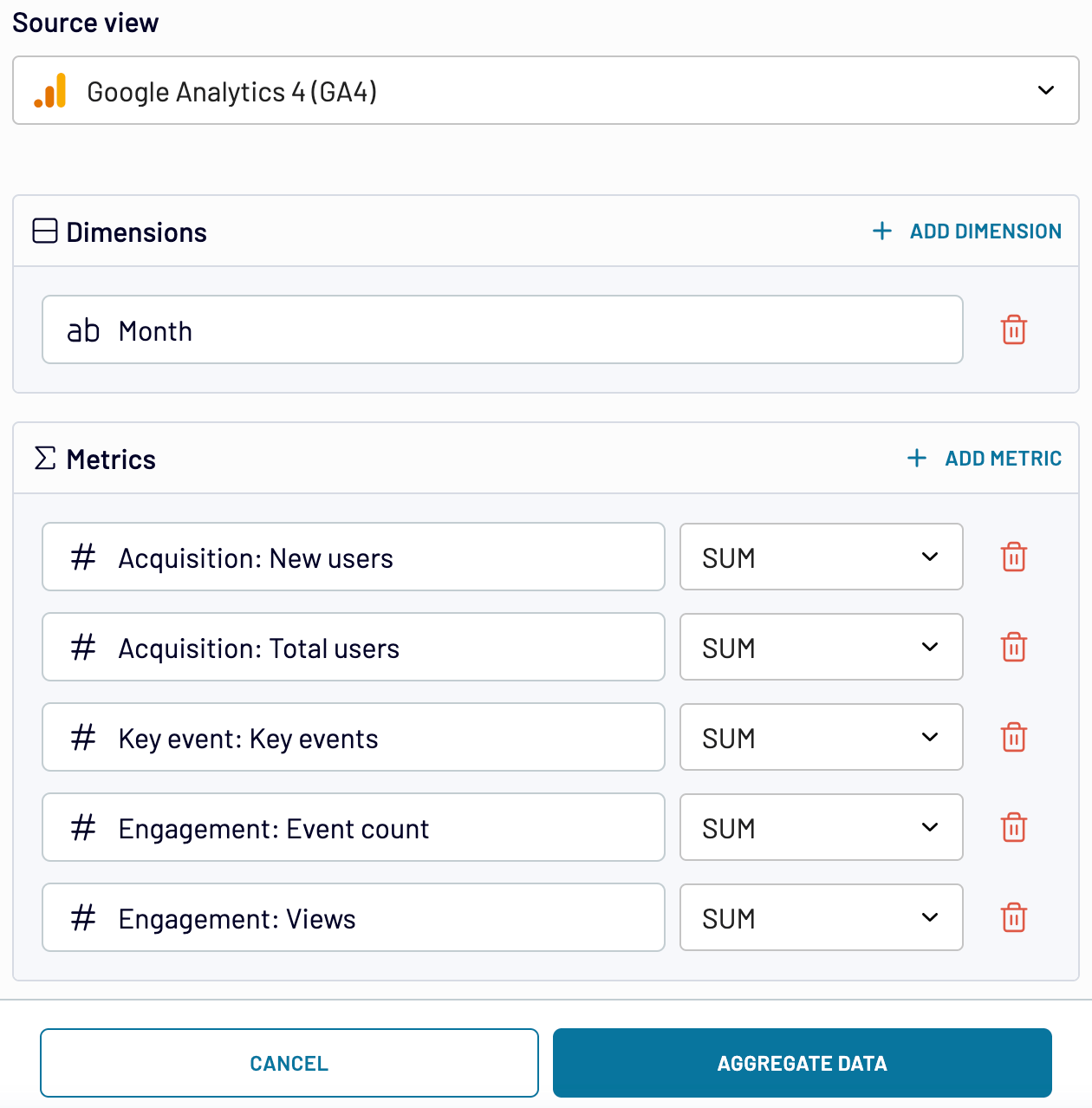Click the '#' icon for Acquisition: New users

(x=82, y=557)
